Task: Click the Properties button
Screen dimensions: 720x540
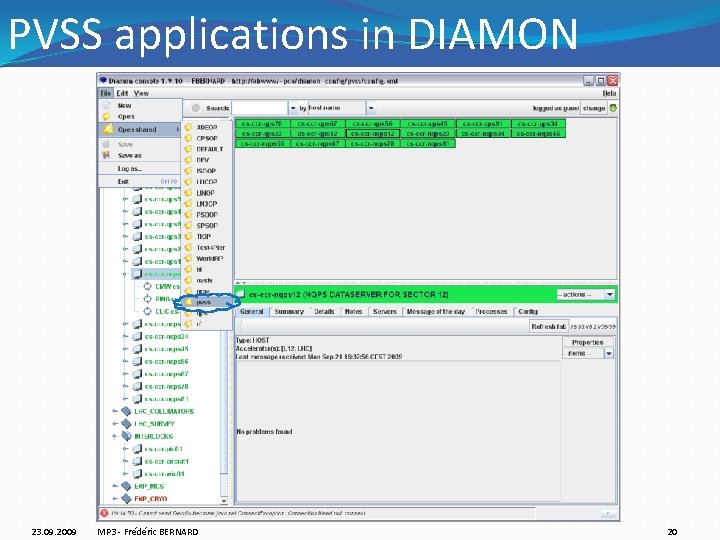Action: pos(588,342)
